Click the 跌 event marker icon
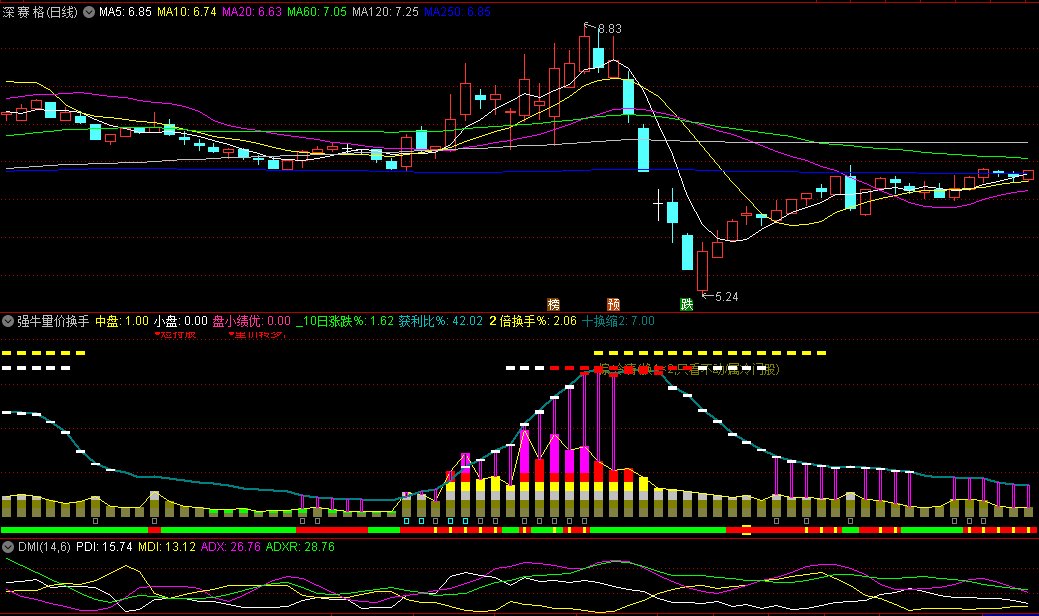Image resolution: width=1039 pixels, height=616 pixels. (x=686, y=304)
